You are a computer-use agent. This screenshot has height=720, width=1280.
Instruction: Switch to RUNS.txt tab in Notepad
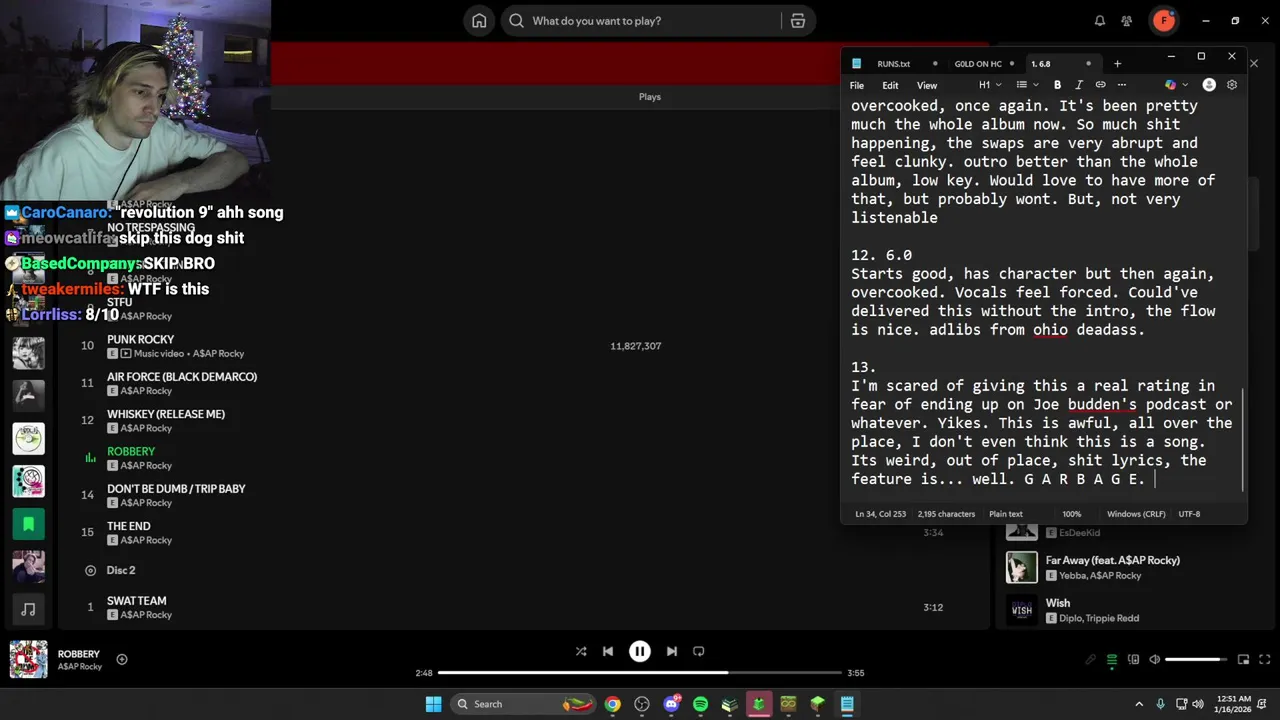pos(894,64)
